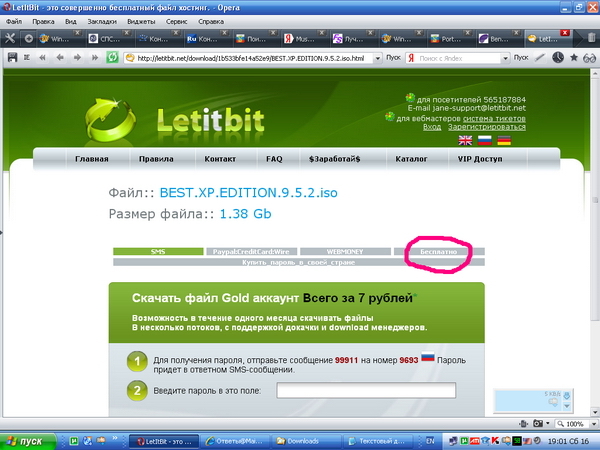600x450 pixels.
Task: Open the VIP Доступ navigation item
Action: pyautogui.click(x=480, y=159)
